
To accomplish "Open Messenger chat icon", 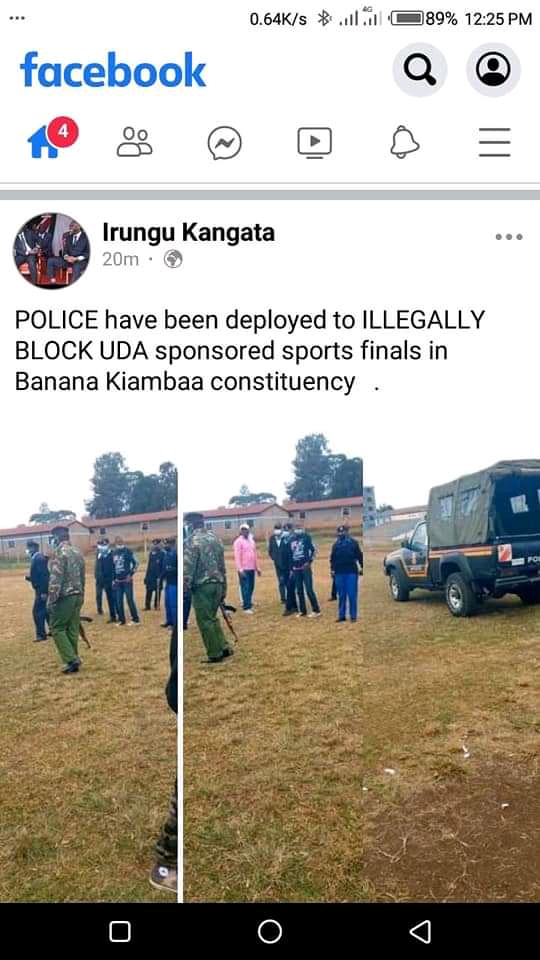I will (225, 143).
